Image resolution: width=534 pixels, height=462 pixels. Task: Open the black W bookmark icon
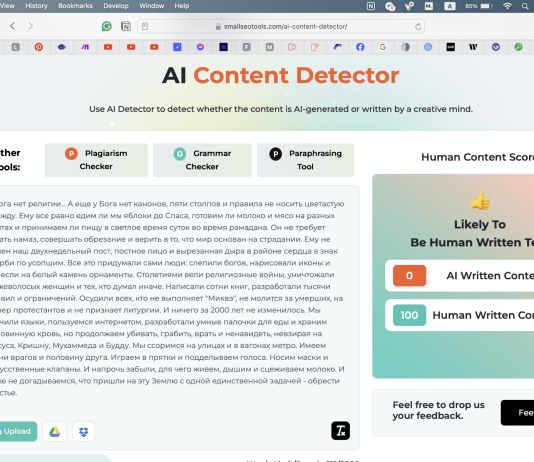[x=473, y=47]
